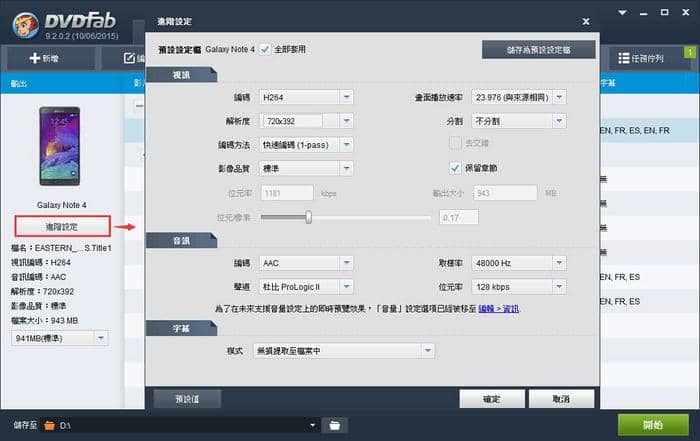Open the task queue list icon
This screenshot has height=441, width=700.
(624, 58)
